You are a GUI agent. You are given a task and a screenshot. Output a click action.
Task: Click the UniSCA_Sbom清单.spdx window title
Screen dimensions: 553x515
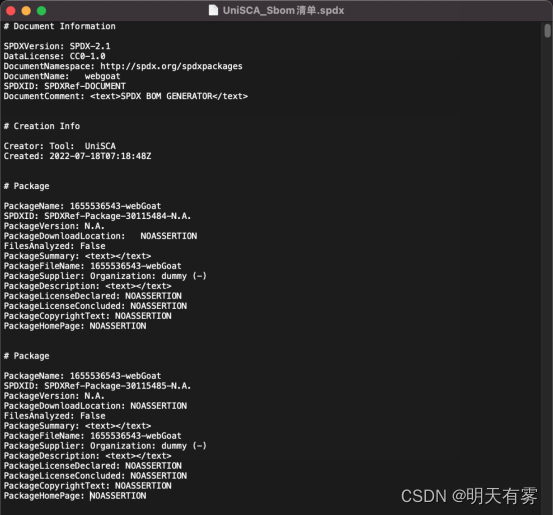283,11
